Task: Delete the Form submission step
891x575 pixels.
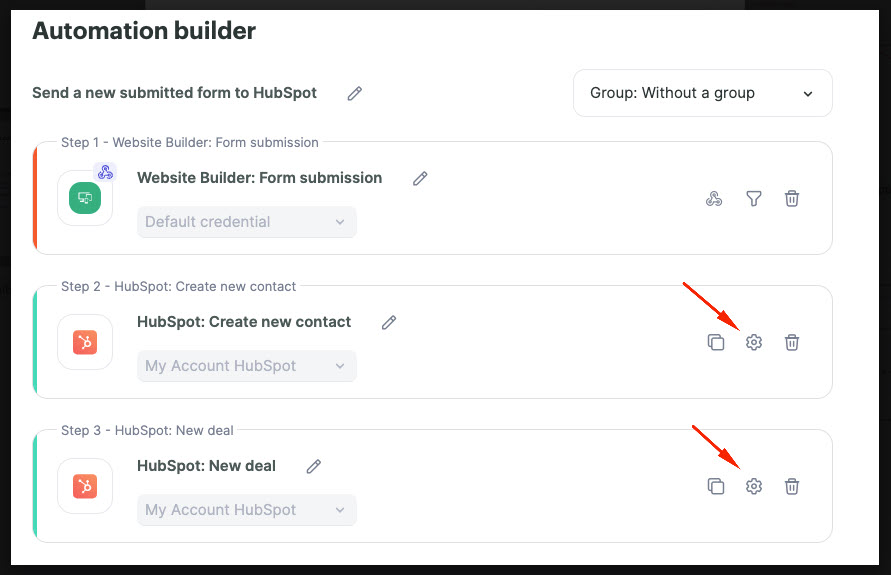Action: click(x=792, y=199)
